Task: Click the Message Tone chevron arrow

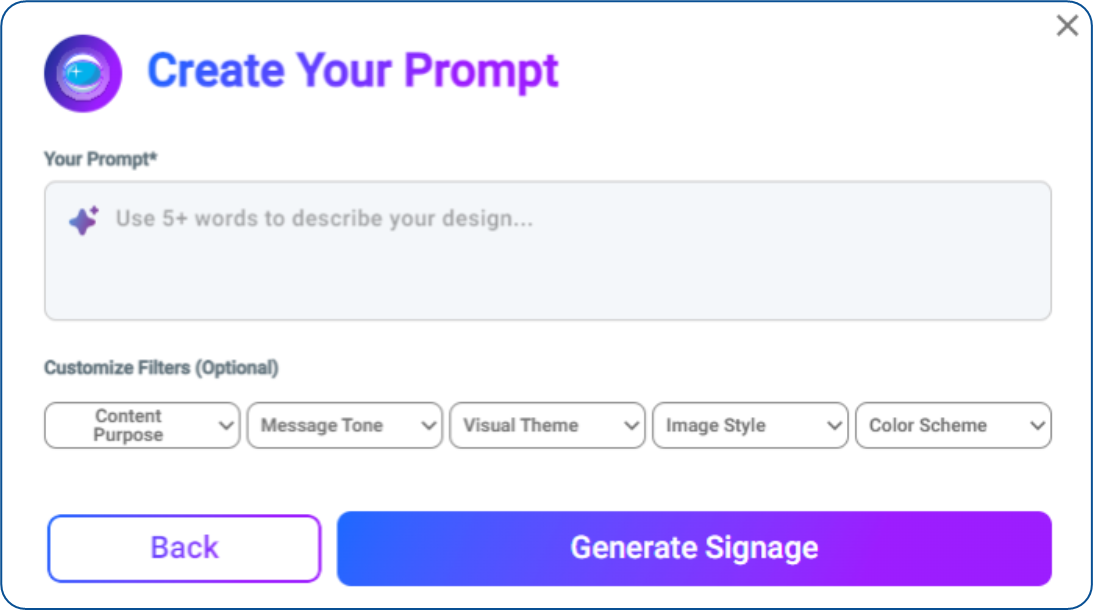Action: tap(429, 425)
